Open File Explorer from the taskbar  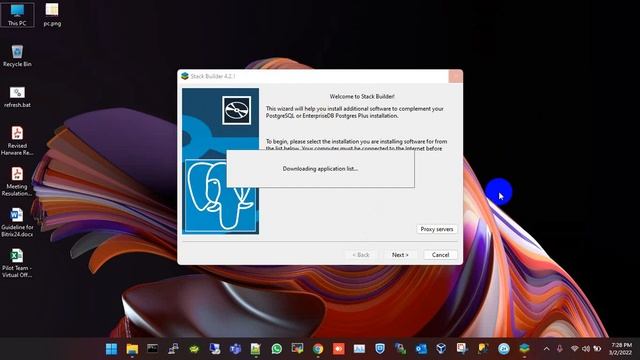[132, 349]
